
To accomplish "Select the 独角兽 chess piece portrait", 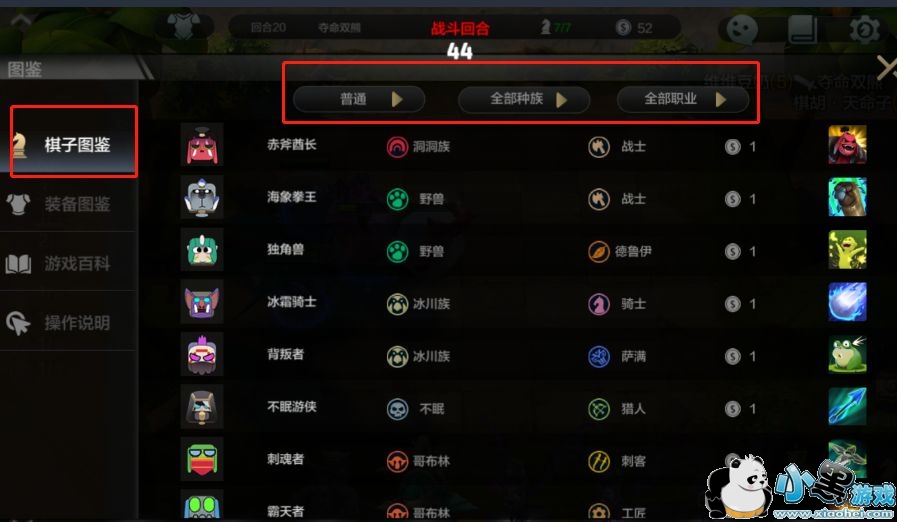I will coord(202,250).
